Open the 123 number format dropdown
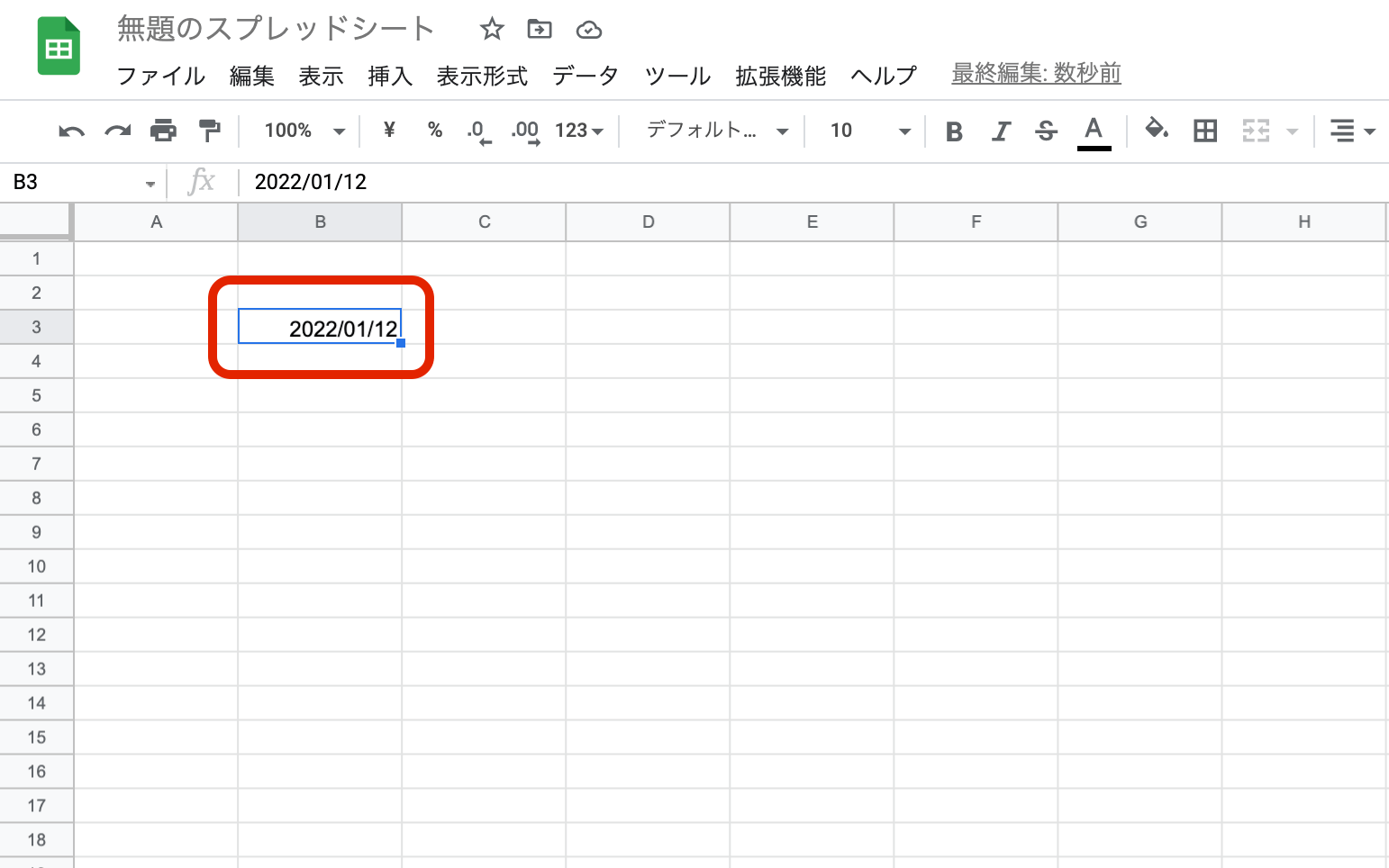Image resolution: width=1389 pixels, height=868 pixels. 579,131
